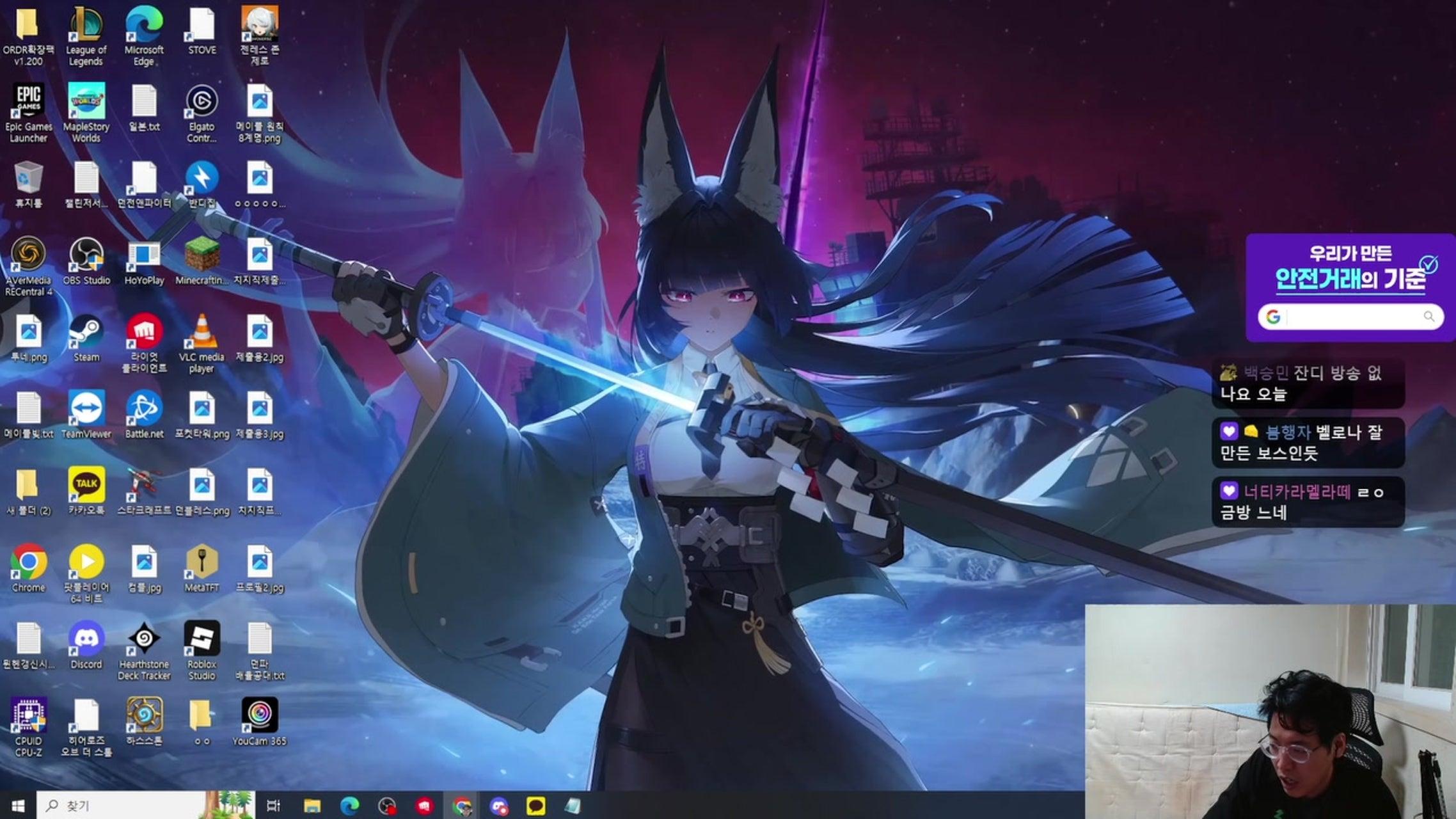Select the 새 폴더 (2) folder

coord(28,491)
